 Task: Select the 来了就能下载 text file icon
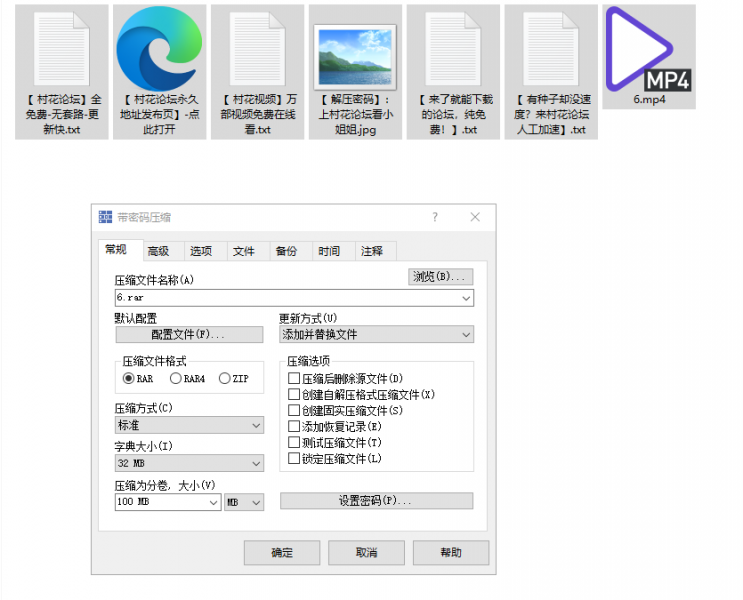[x=454, y=50]
